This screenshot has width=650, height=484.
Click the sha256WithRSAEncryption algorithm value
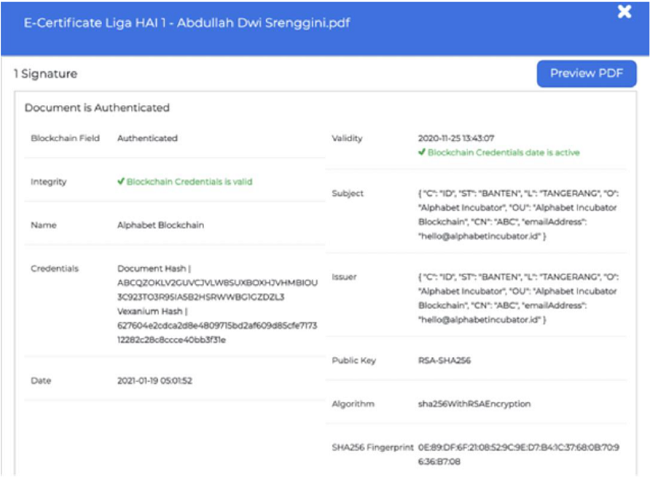[x=475, y=403]
